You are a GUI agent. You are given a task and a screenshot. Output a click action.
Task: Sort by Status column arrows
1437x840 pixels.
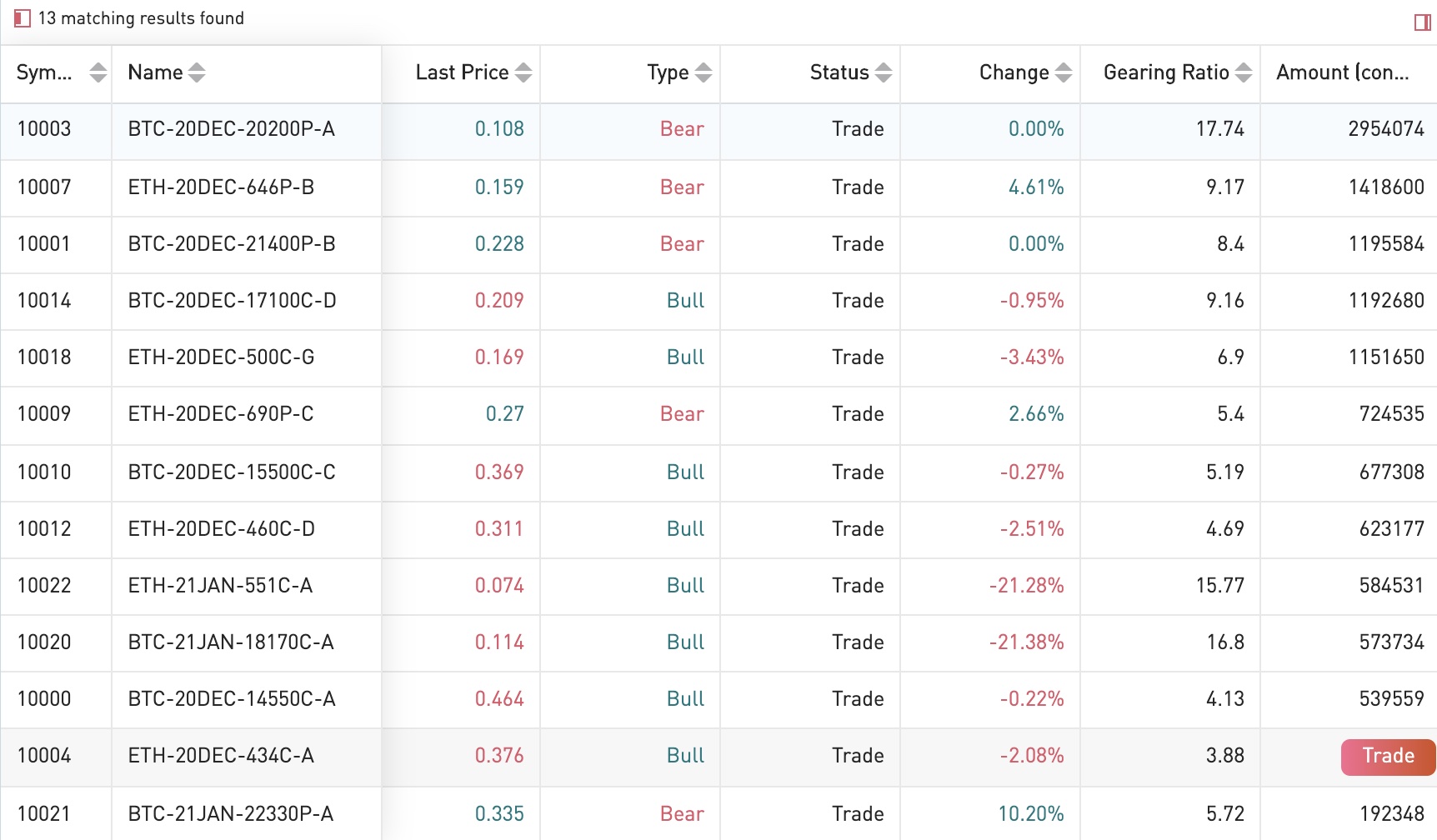[884, 72]
